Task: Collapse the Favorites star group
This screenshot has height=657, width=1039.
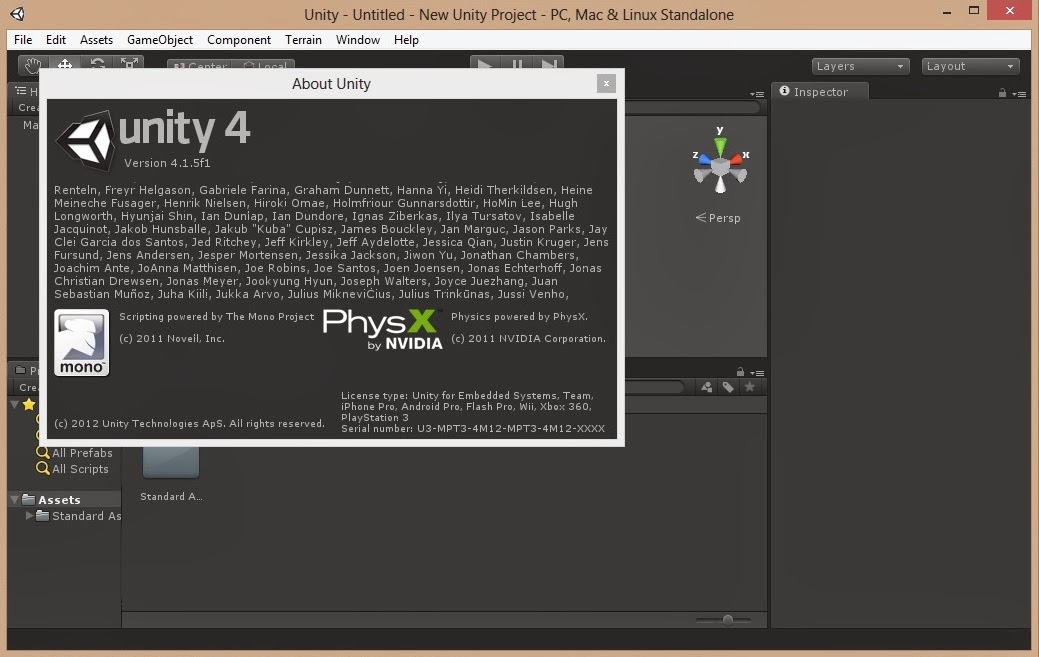Action: coord(15,404)
